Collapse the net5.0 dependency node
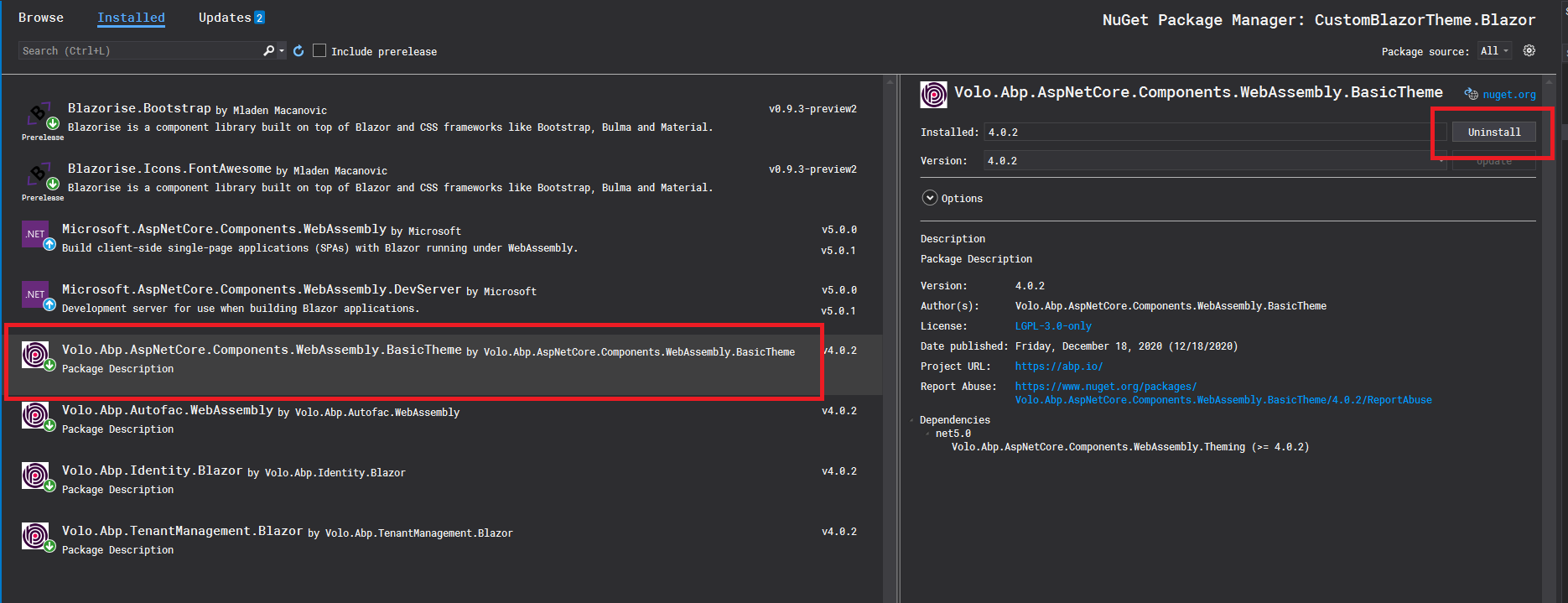This screenshot has height=603, width=1568. click(x=927, y=434)
